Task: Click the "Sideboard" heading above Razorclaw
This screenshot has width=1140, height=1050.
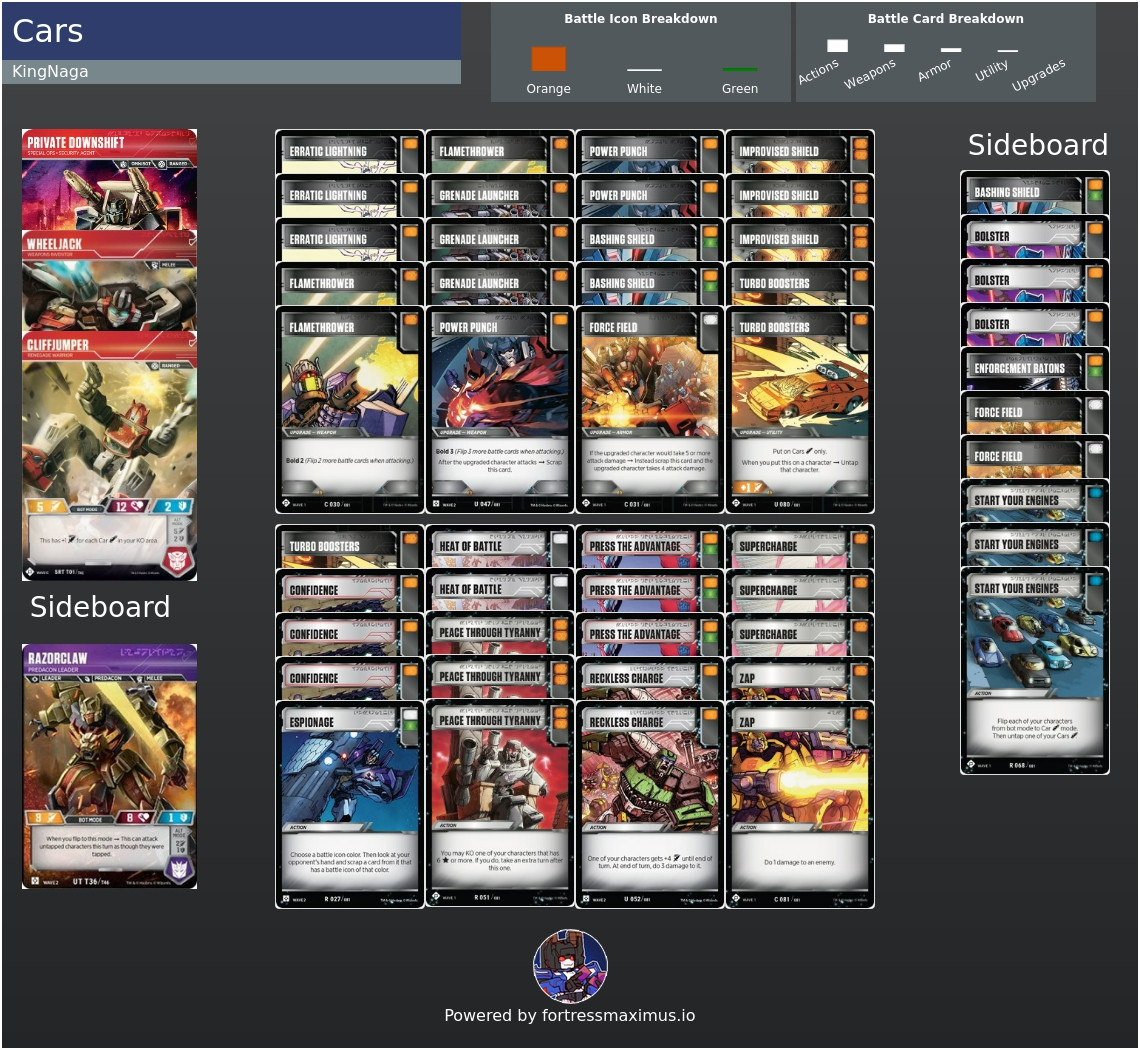Action: (x=100, y=607)
